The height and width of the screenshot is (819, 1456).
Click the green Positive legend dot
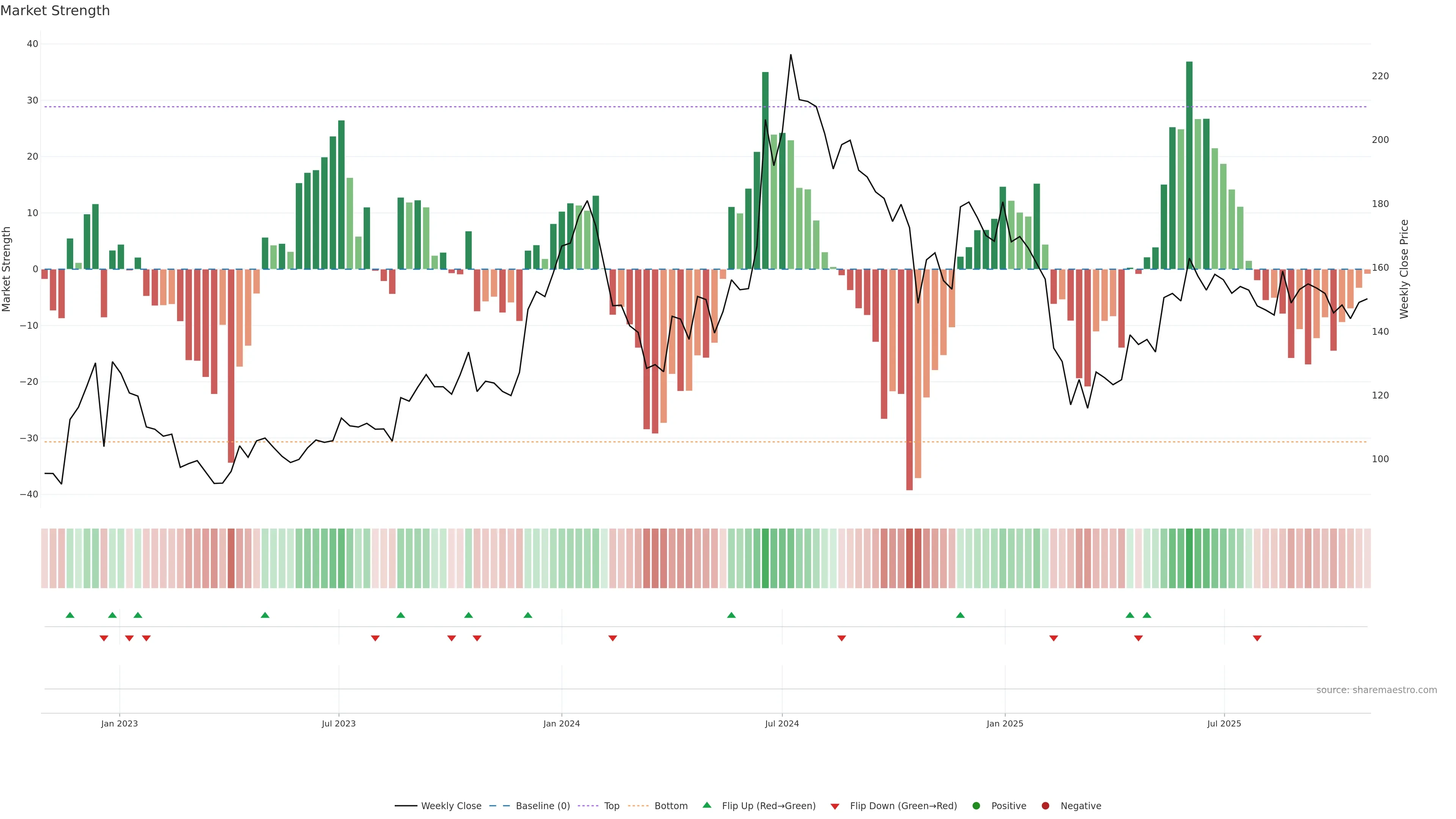(976, 806)
